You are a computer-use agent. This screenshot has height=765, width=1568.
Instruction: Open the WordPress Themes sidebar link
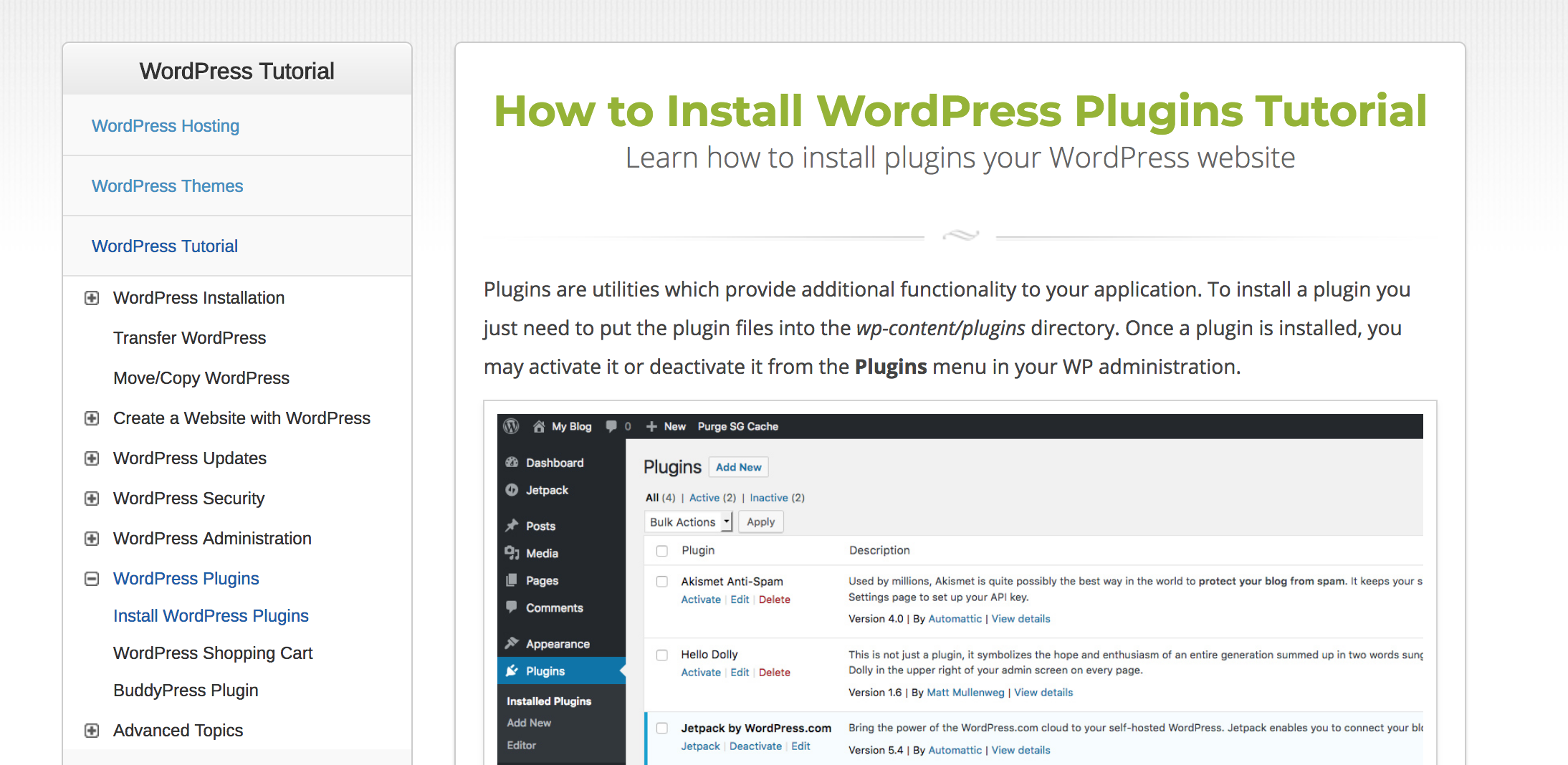(168, 186)
